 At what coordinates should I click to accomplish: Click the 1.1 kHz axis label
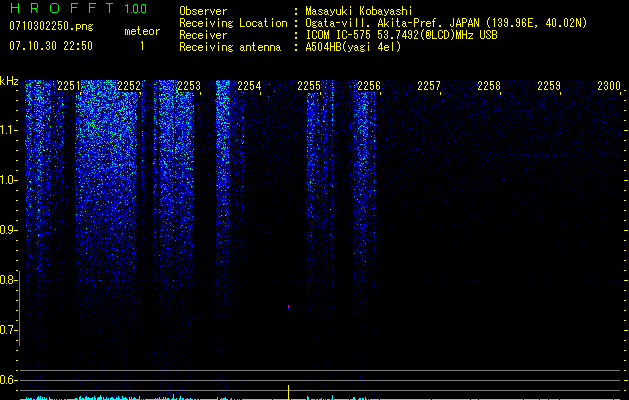pyautogui.click(x=8, y=130)
